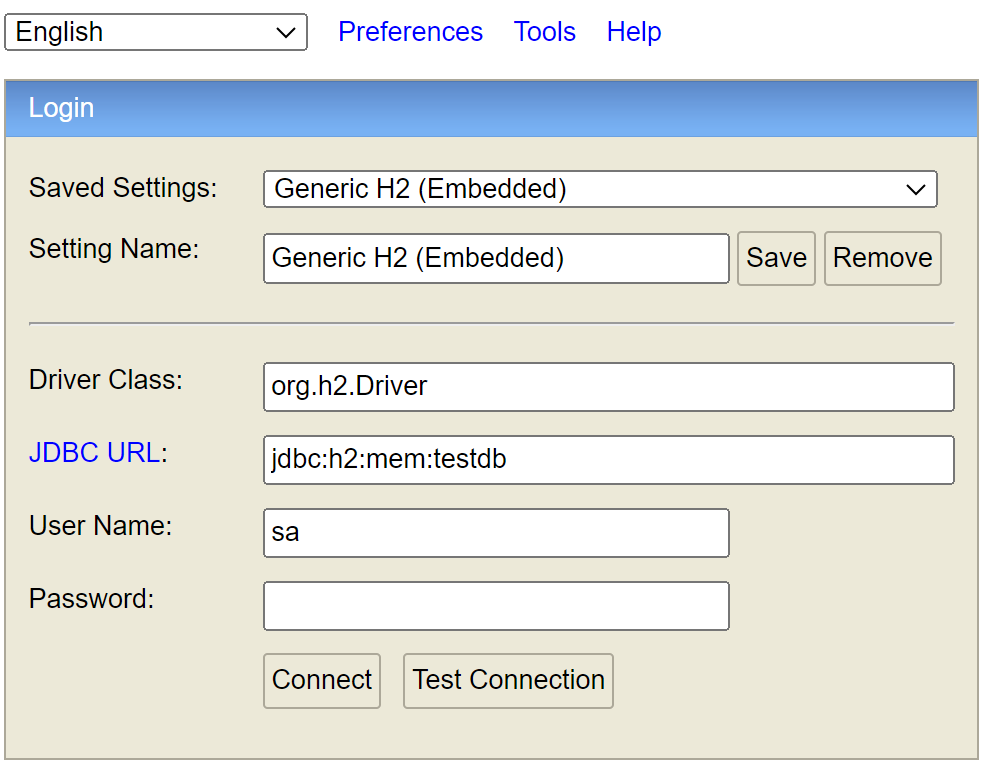997x772 pixels.
Task: Click the "Setting Name:" label
Action: pyautogui.click(x=114, y=249)
